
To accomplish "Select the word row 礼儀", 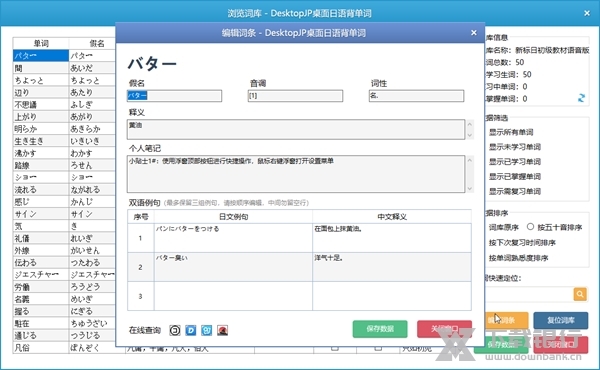I will click(x=41, y=238).
